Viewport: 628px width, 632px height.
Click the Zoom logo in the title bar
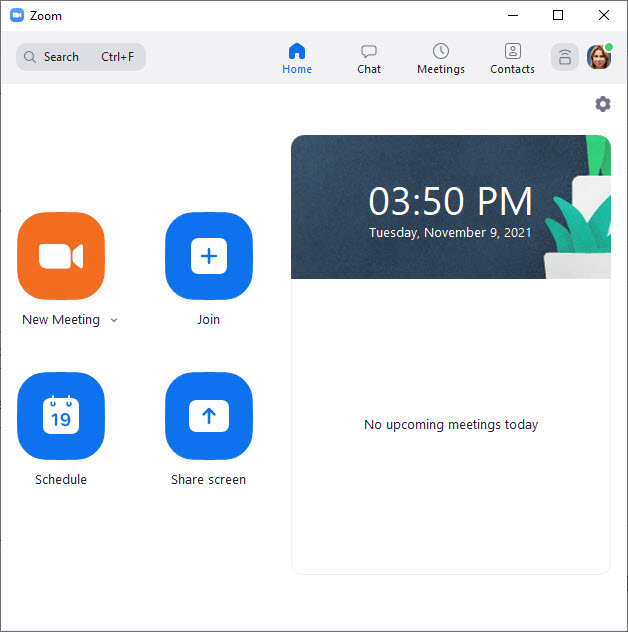click(x=17, y=15)
